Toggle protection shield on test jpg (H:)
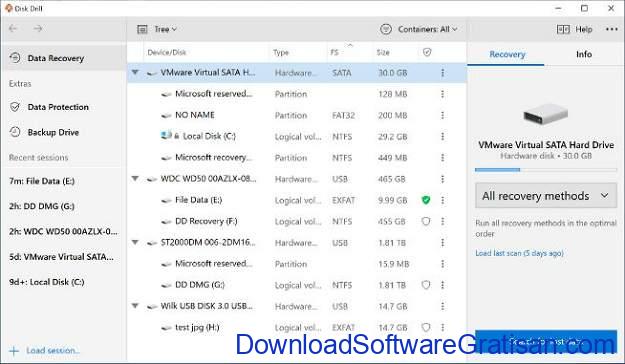Viewport: 625px width, 364px height. (426, 327)
